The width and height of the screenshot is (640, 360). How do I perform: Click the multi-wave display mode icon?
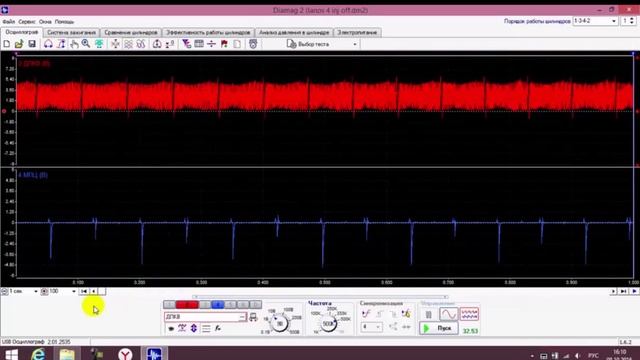pos(469,314)
